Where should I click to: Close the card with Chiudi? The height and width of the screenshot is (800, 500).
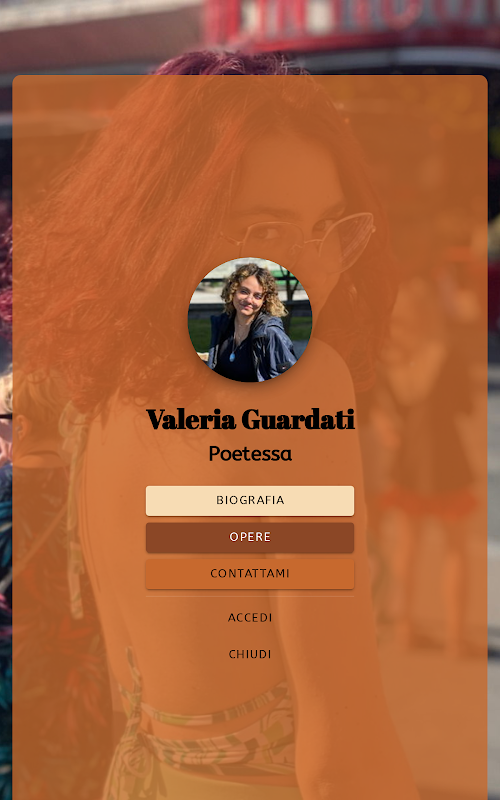tap(250, 654)
